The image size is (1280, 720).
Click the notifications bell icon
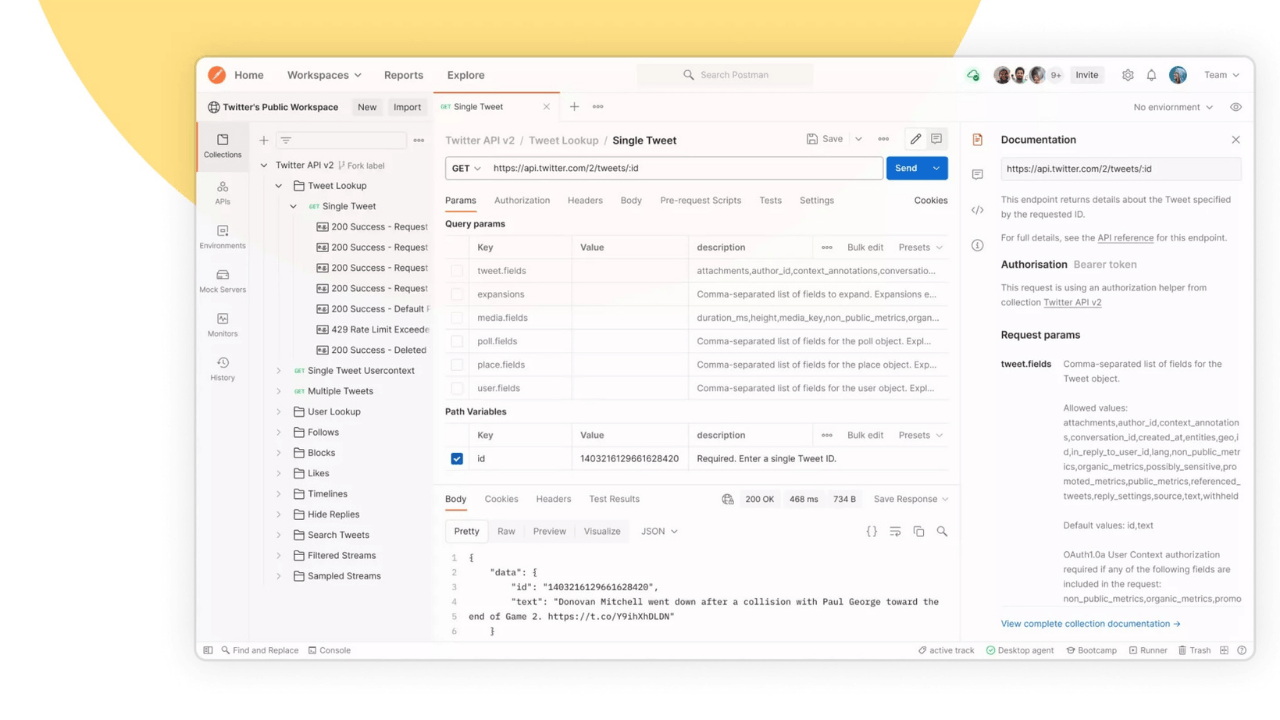coord(1151,75)
